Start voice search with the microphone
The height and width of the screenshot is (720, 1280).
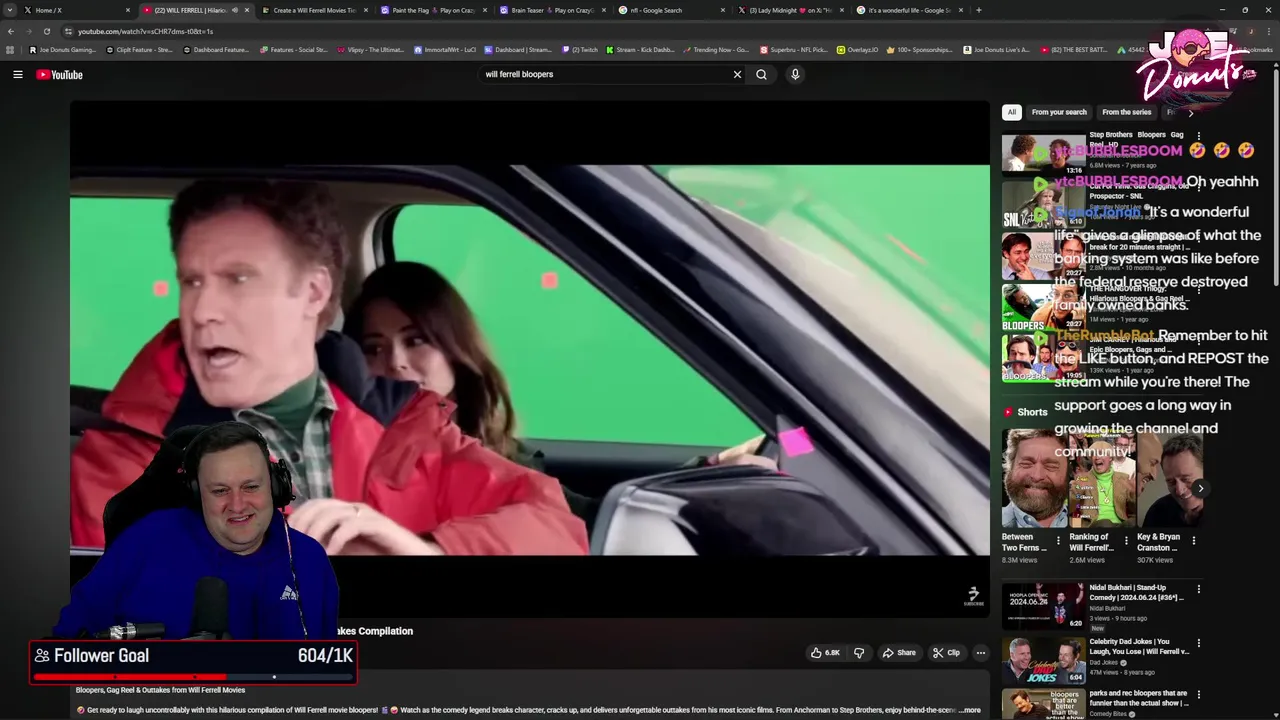point(795,74)
